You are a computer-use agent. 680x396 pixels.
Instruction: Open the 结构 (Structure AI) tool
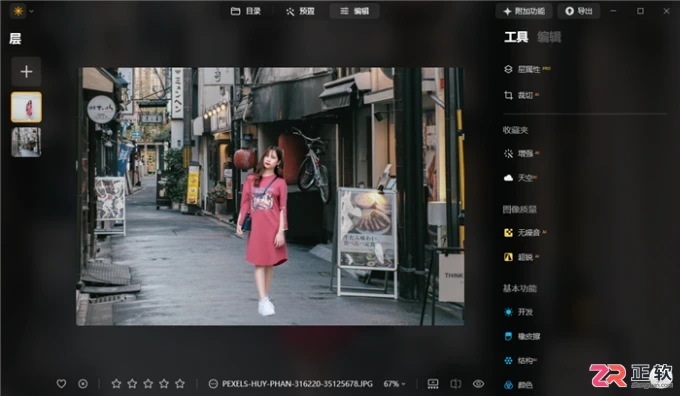point(520,360)
